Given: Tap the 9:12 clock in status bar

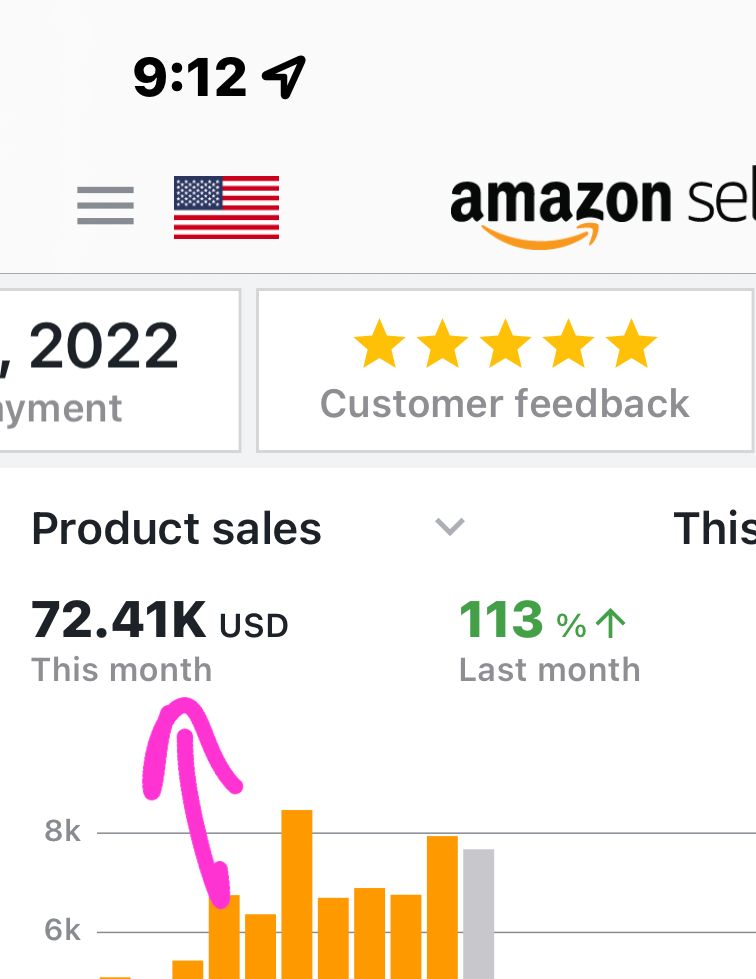Looking at the screenshot, I should (190, 77).
